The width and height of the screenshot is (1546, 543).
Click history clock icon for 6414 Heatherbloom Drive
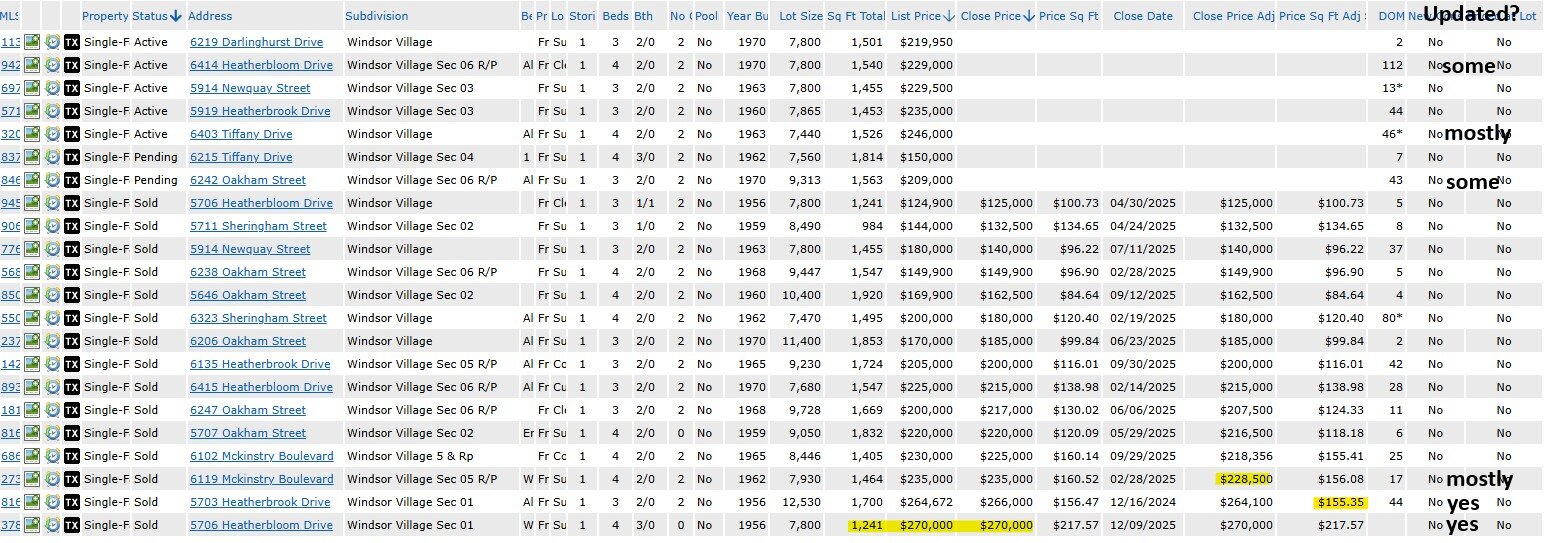pos(52,65)
